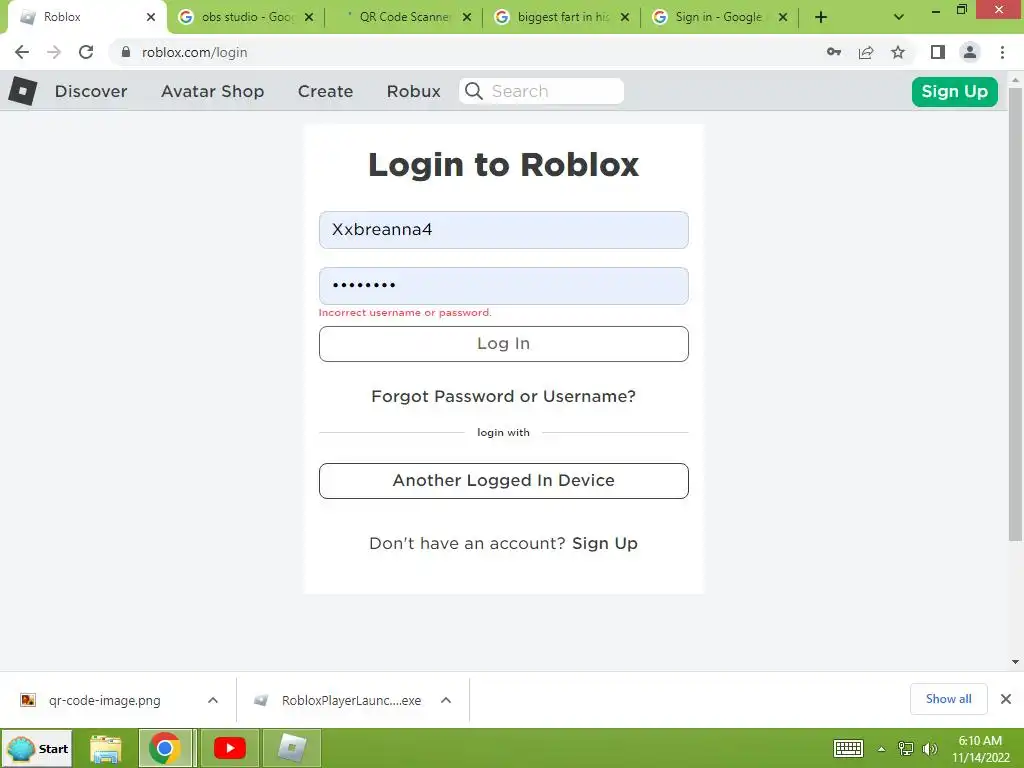Image resolution: width=1024 pixels, height=768 pixels.
Task: Open a new tab with the plus button
Action: click(821, 17)
